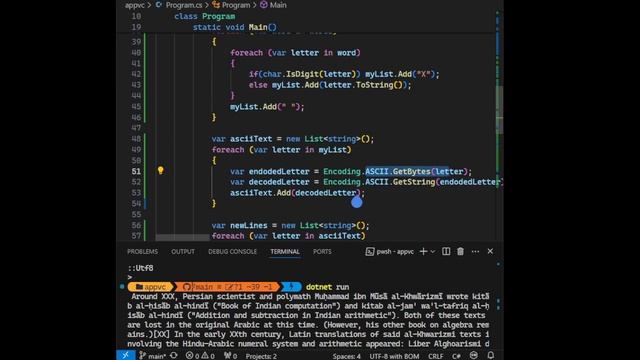Viewport: 640px width, 360px height.
Task: Click the appvc folder breadcrumb
Action: tap(135, 5)
